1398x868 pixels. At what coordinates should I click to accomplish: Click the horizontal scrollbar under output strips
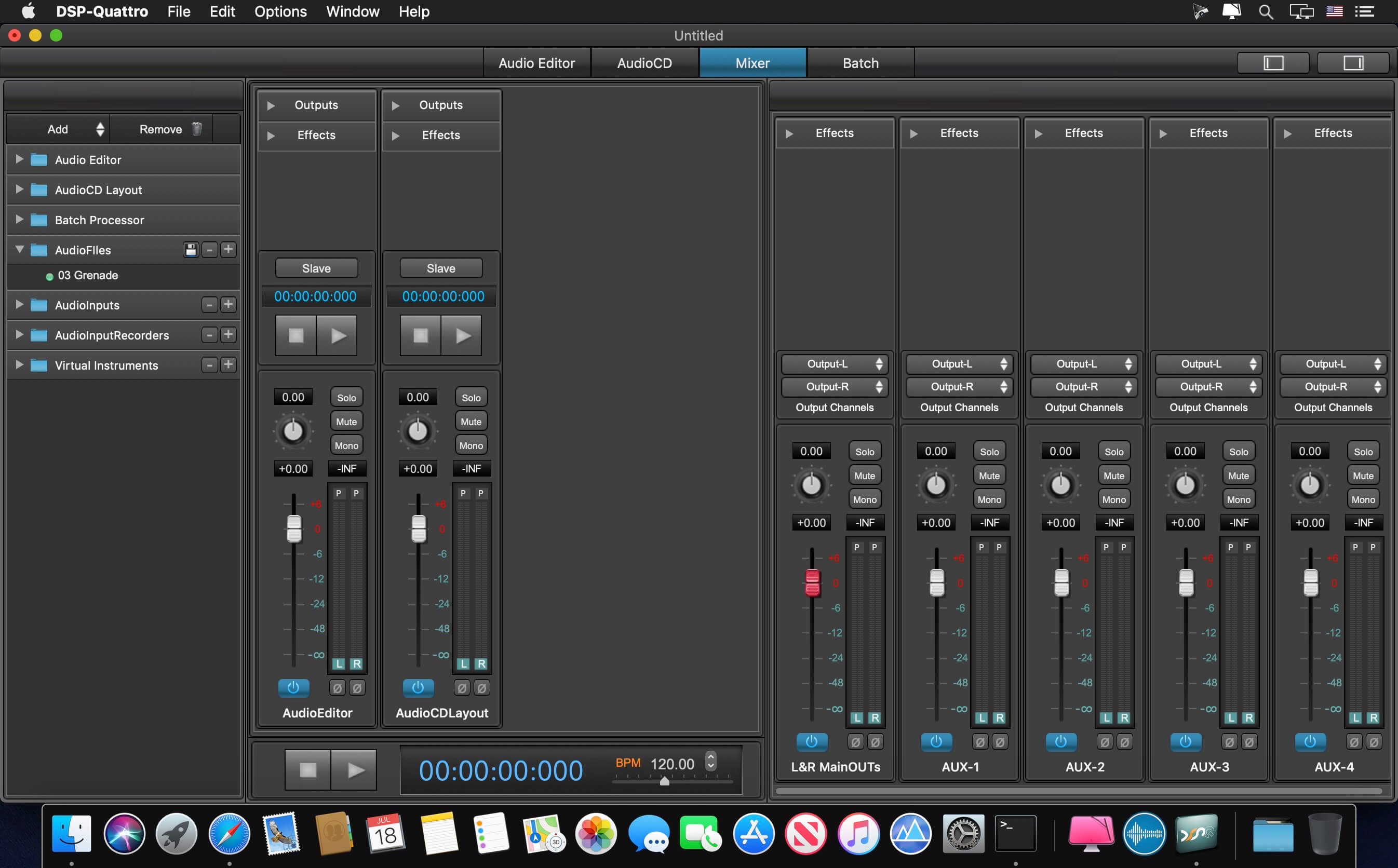point(1078,791)
